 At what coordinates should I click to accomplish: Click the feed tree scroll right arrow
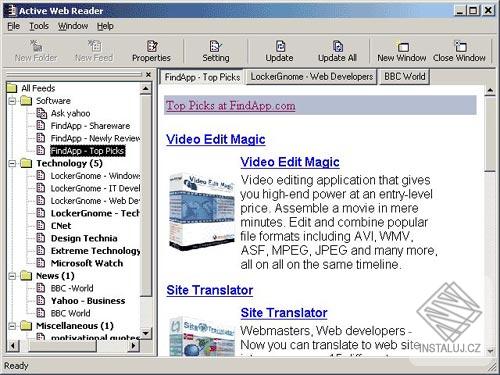click(134, 345)
